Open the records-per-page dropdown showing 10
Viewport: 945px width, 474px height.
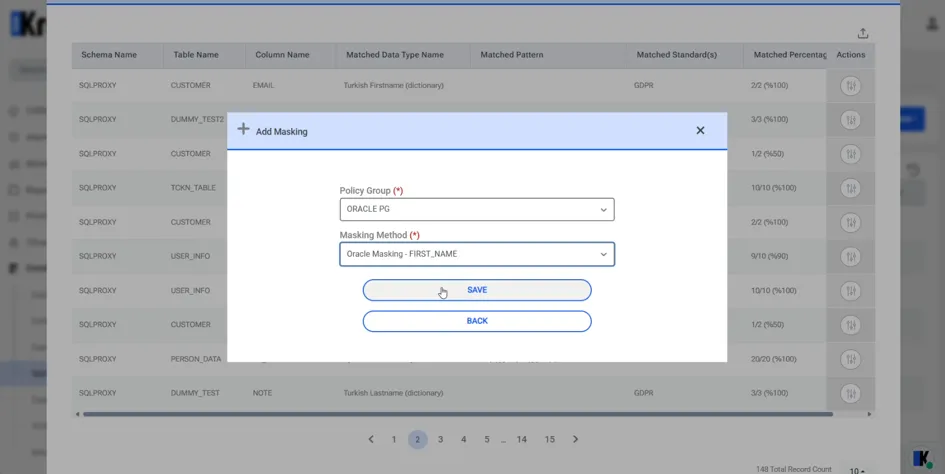click(x=857, y=470)
